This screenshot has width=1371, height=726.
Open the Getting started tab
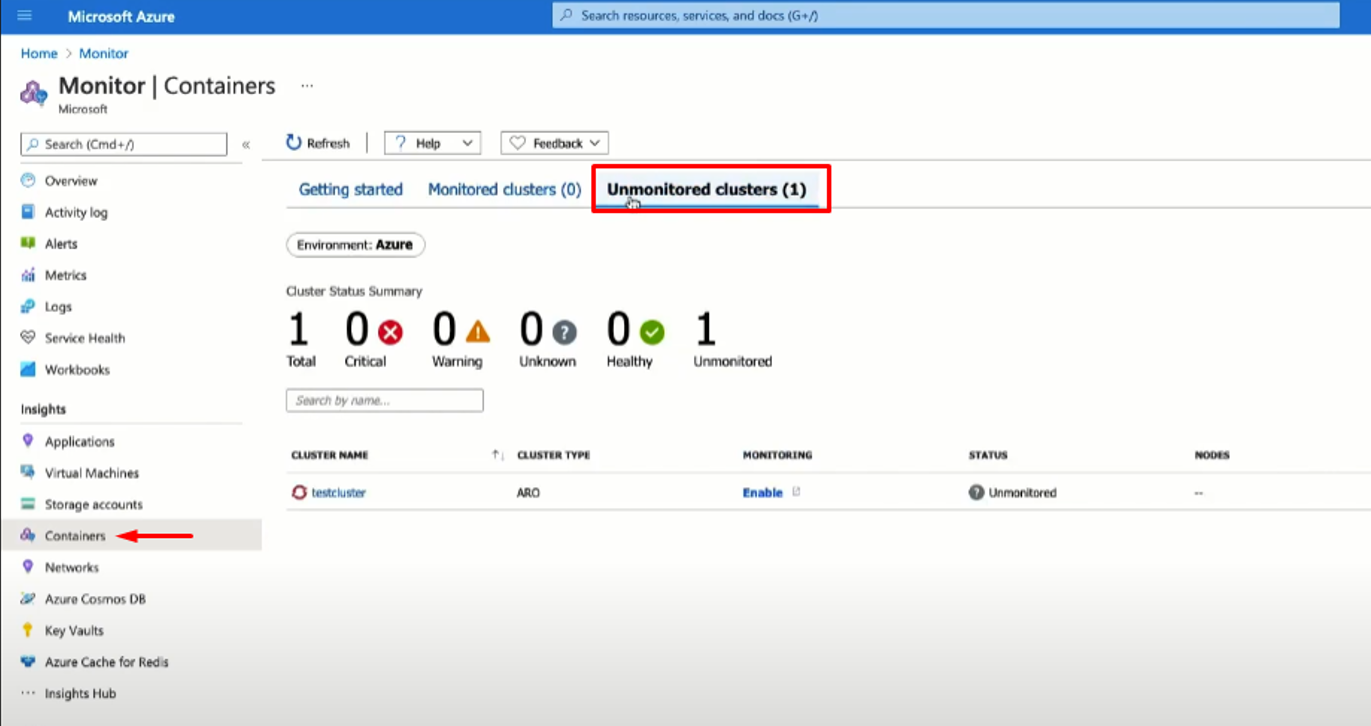tap(350, 189)
